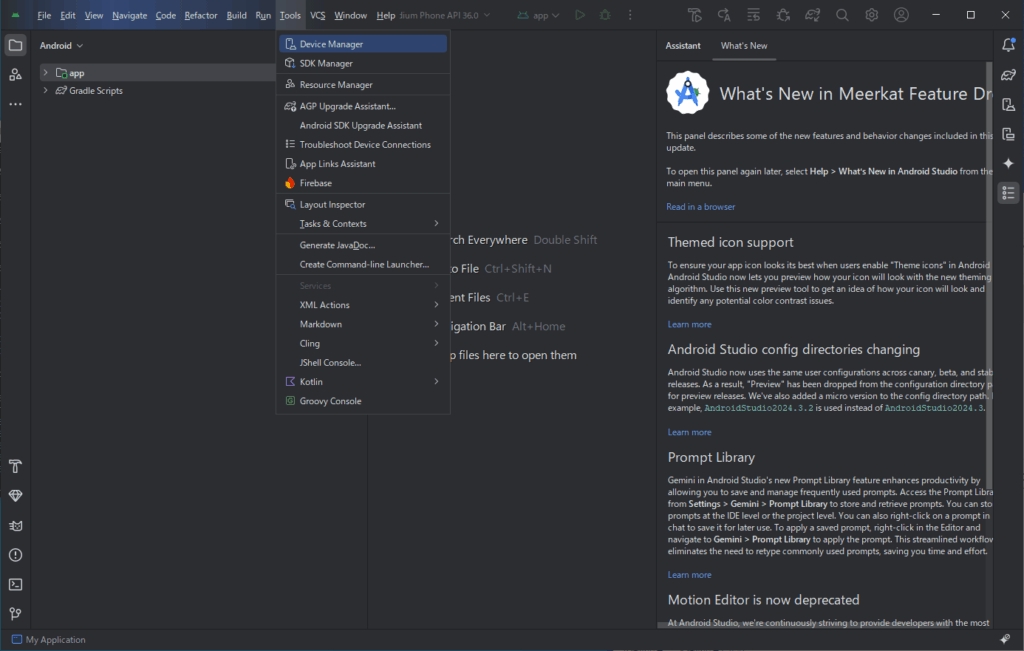Click the Debug app bug icon
1024x651 pixels.
605,15
